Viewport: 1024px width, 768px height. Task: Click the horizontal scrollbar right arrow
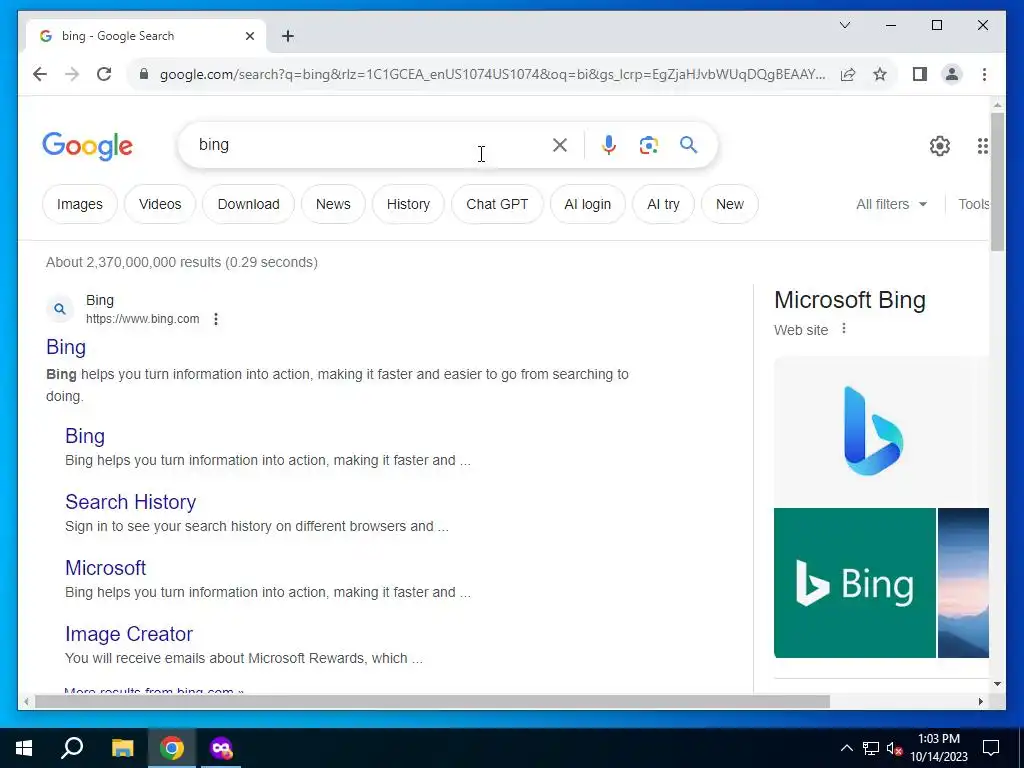point(980,702)
